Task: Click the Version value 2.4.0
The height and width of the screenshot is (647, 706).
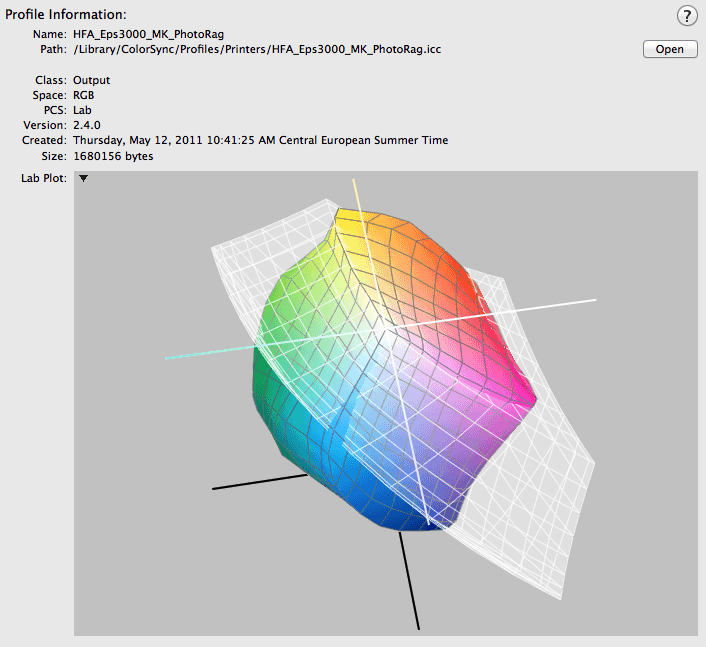Action: tap(87, 125)
